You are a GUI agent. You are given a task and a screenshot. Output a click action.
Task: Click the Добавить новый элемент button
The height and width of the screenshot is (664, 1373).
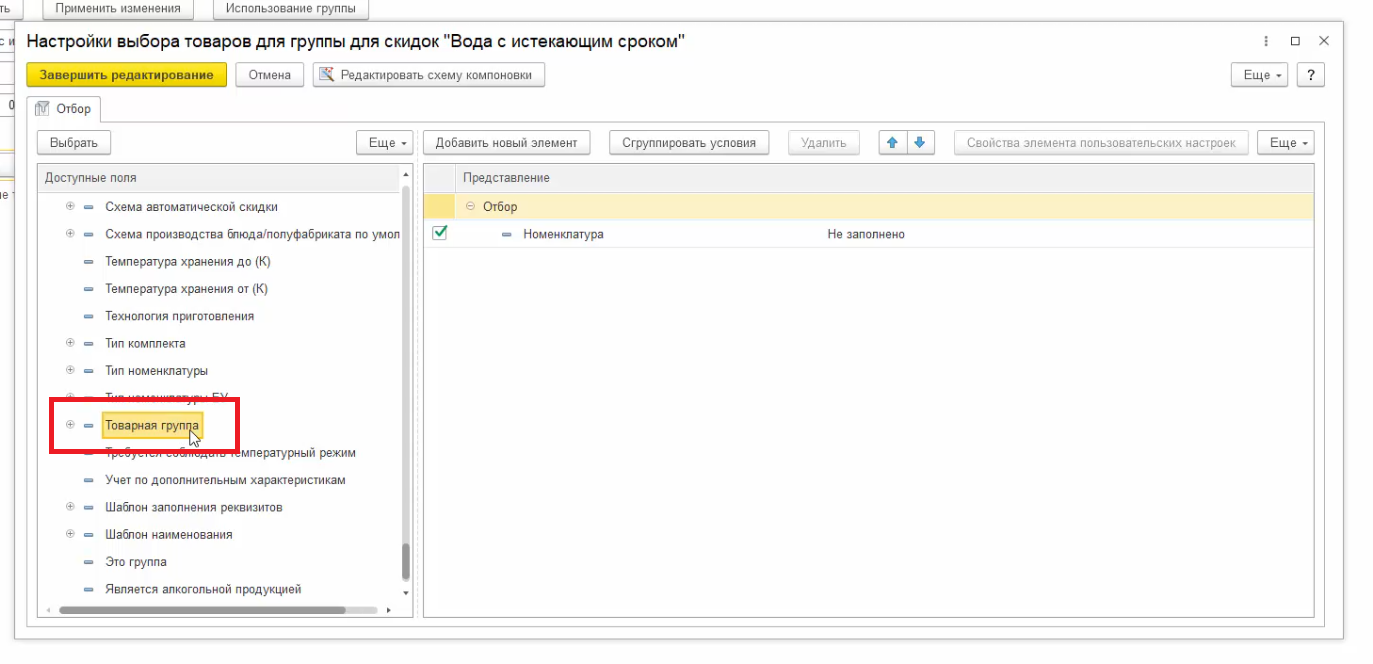click(506, 143)
